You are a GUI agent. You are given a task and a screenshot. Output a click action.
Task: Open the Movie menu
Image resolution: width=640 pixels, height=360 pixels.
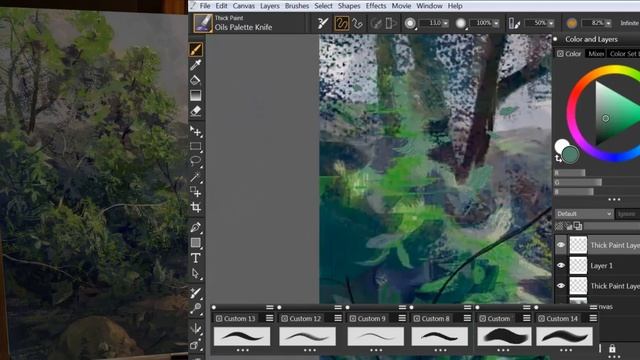[401, 6]
